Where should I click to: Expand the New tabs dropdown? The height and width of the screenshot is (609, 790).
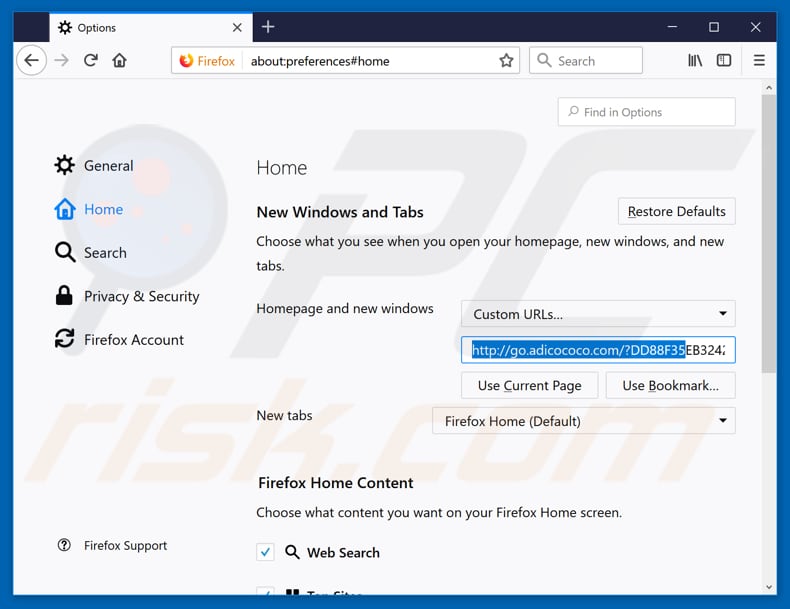[x=583, y=421]
